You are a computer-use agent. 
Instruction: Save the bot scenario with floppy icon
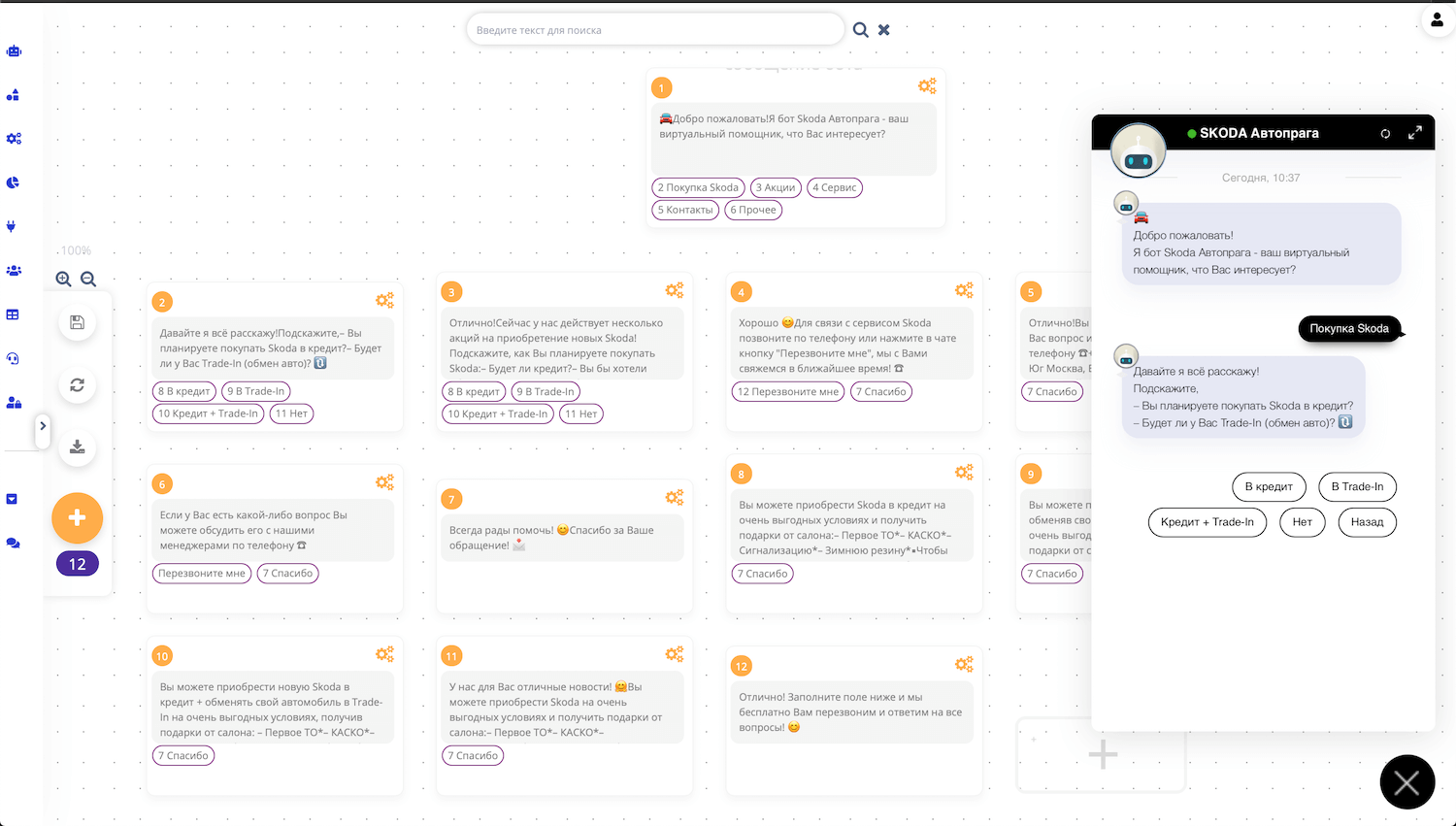click(x=77, y=322)
